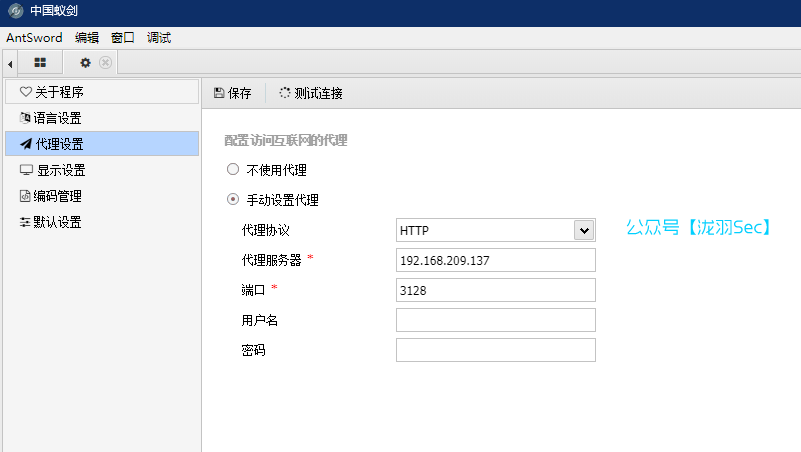Expand the 代理协议 HTTP dropdown

[584, 231]
